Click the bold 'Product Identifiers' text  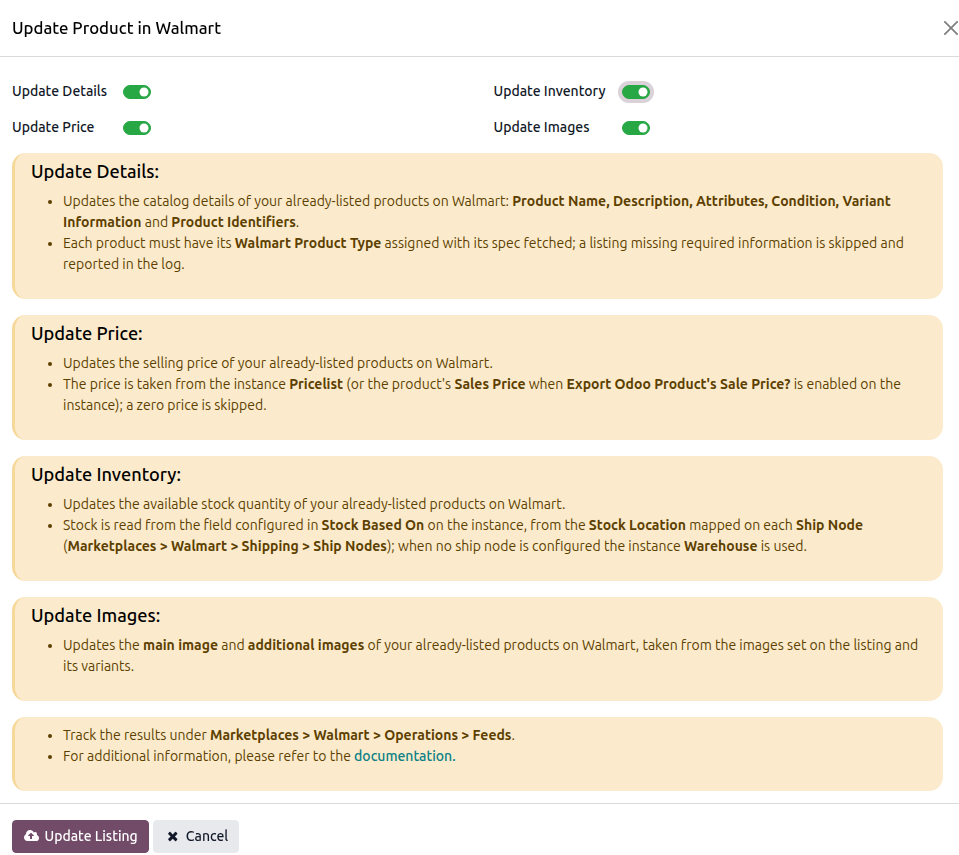click(x=233, y=222)
